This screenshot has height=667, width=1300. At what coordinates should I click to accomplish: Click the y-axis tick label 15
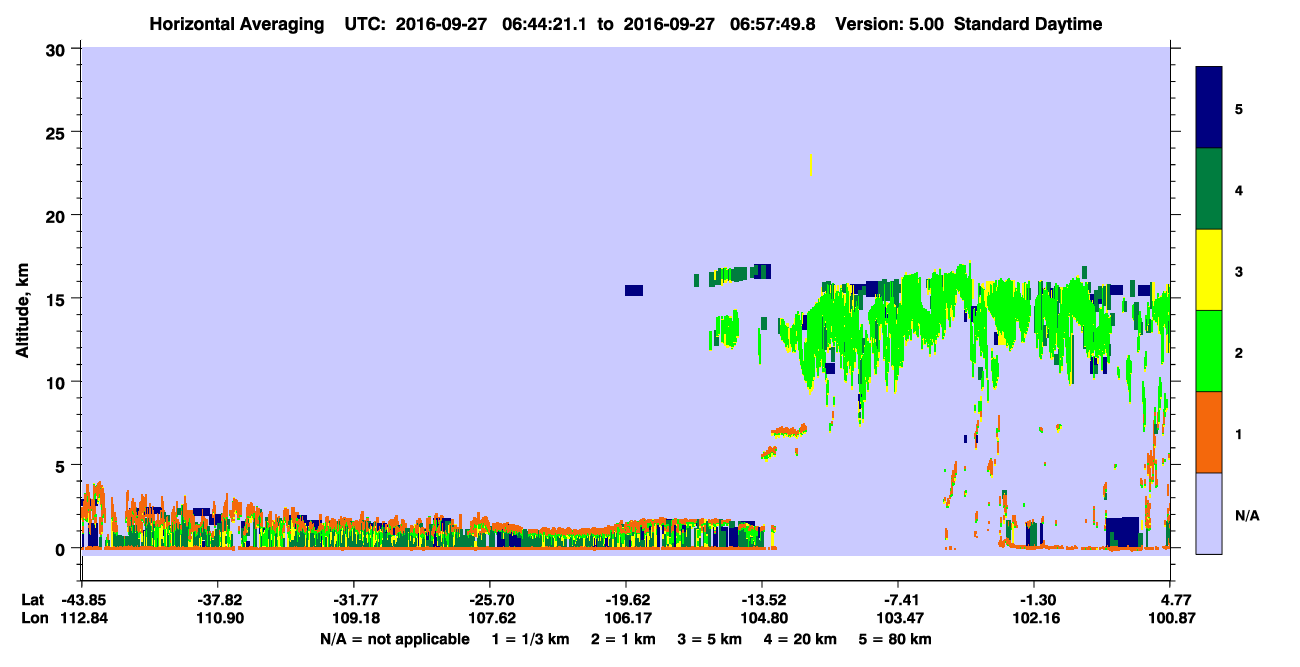(58, 299)
